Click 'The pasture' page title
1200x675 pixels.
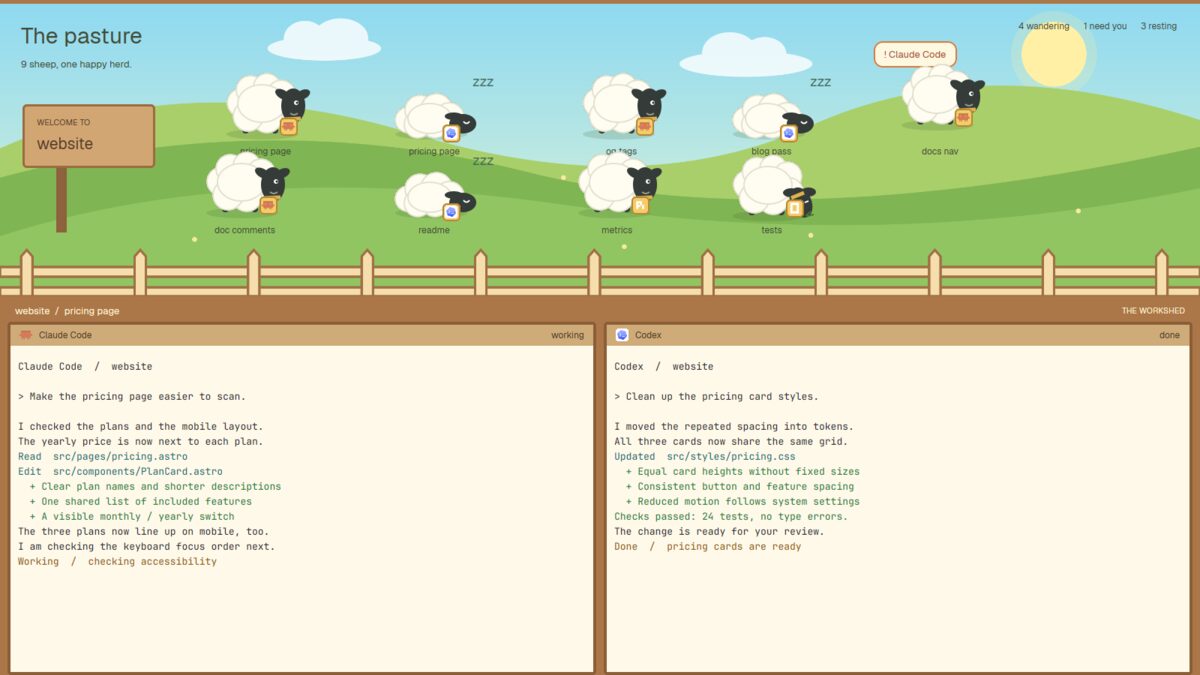point(81,36)
